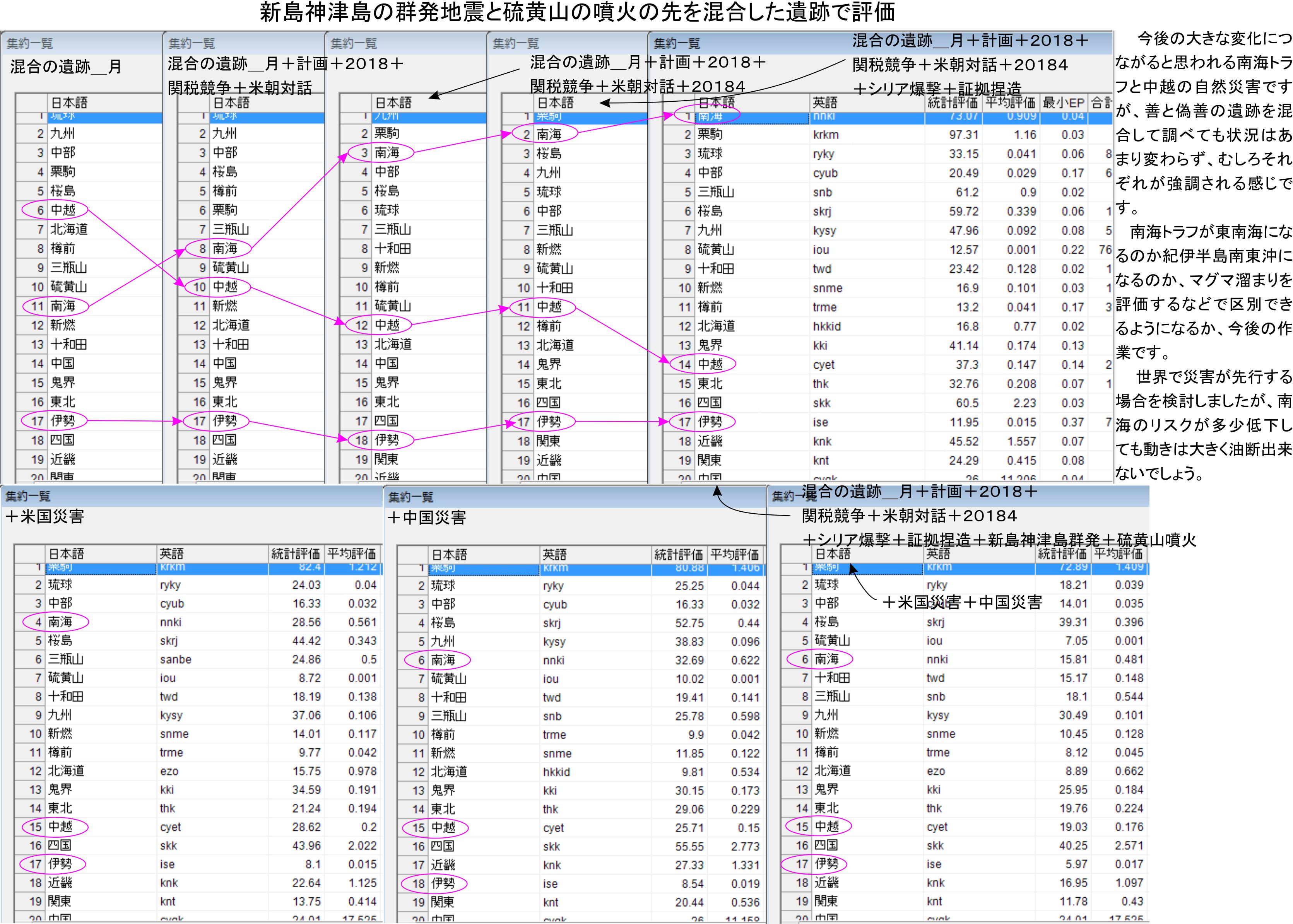Image resolution: width=1293 pixels, height=924 pixels.
Task: Click 英語 header in +米国災害 table
Action: [x=171, y=553]
